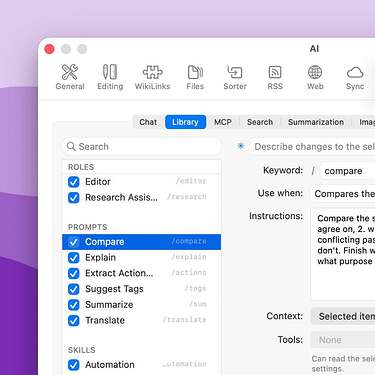Uncheck the Research Assistant role
Viewport: 375px width, 375px height.
click(x=74, y=198)
